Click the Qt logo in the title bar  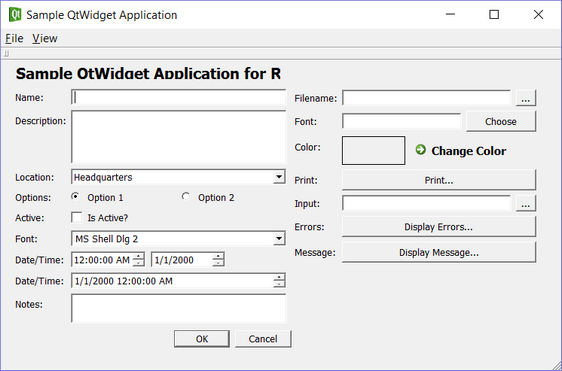[15, 15]
